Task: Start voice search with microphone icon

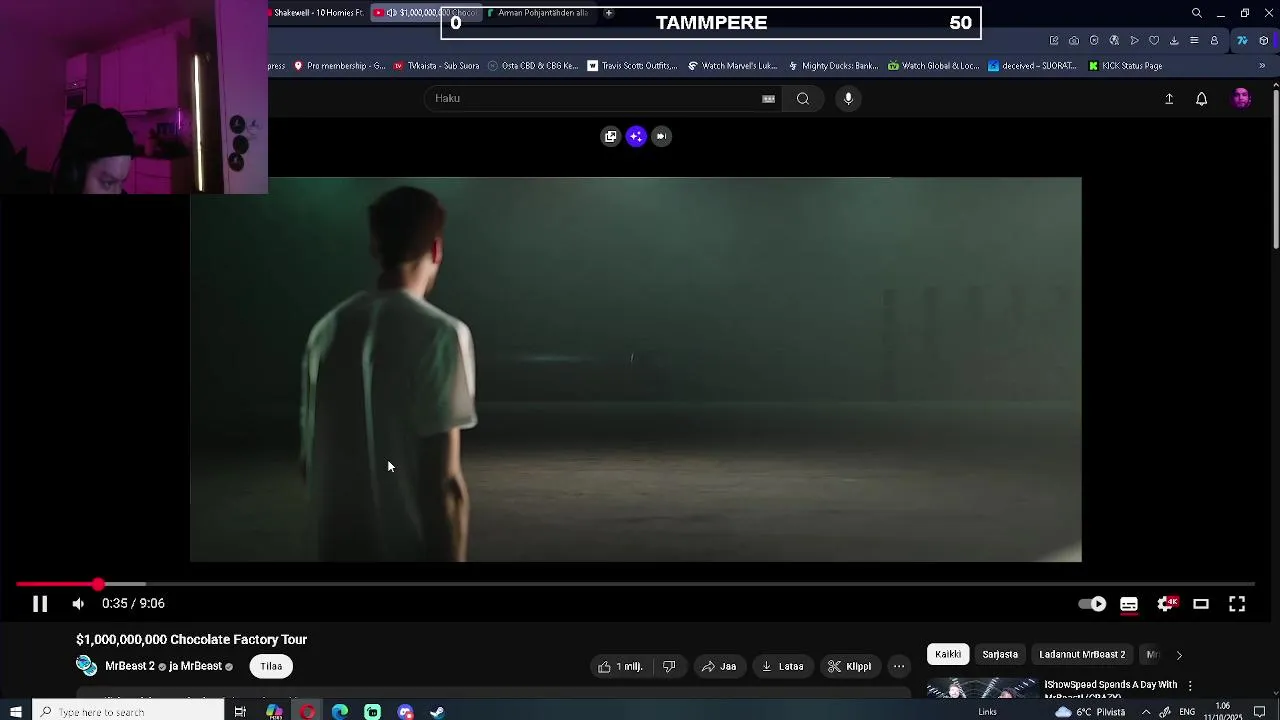Action: (848, 99)
